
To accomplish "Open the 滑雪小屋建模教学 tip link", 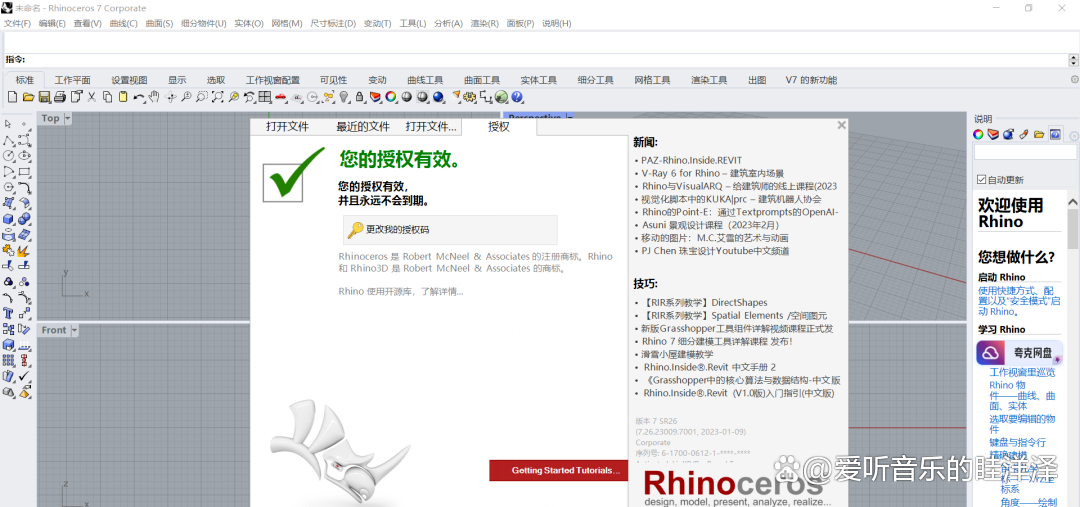I will 677,354.
